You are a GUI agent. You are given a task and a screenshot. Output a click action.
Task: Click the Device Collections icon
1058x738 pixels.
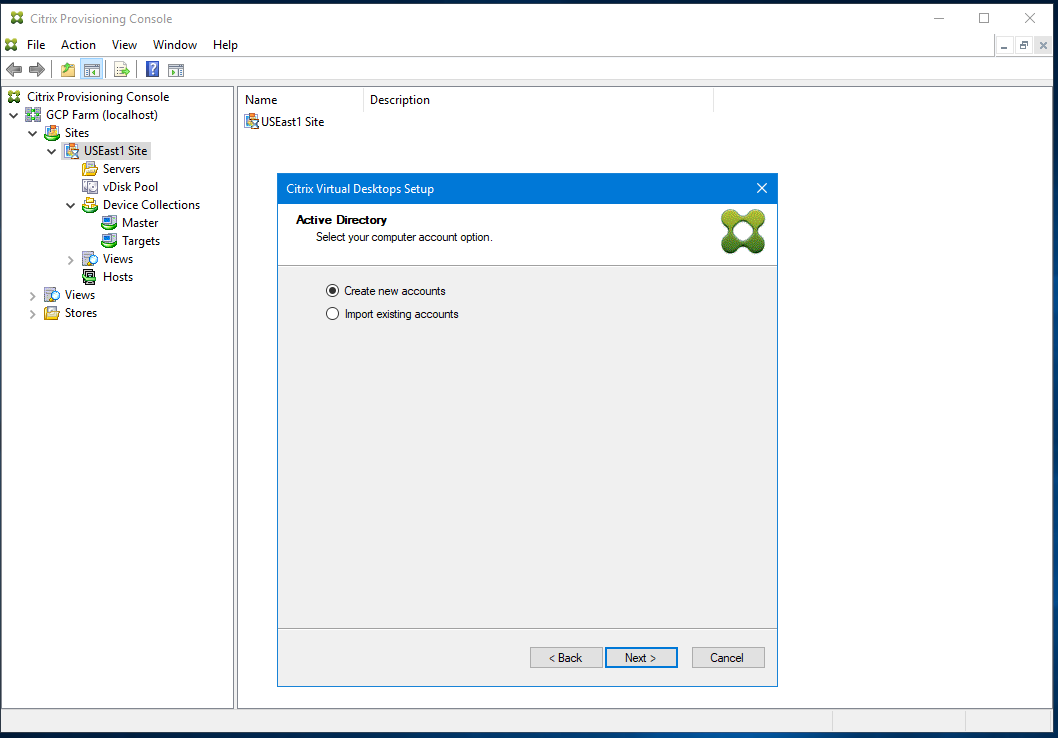(x=90, y=205)
